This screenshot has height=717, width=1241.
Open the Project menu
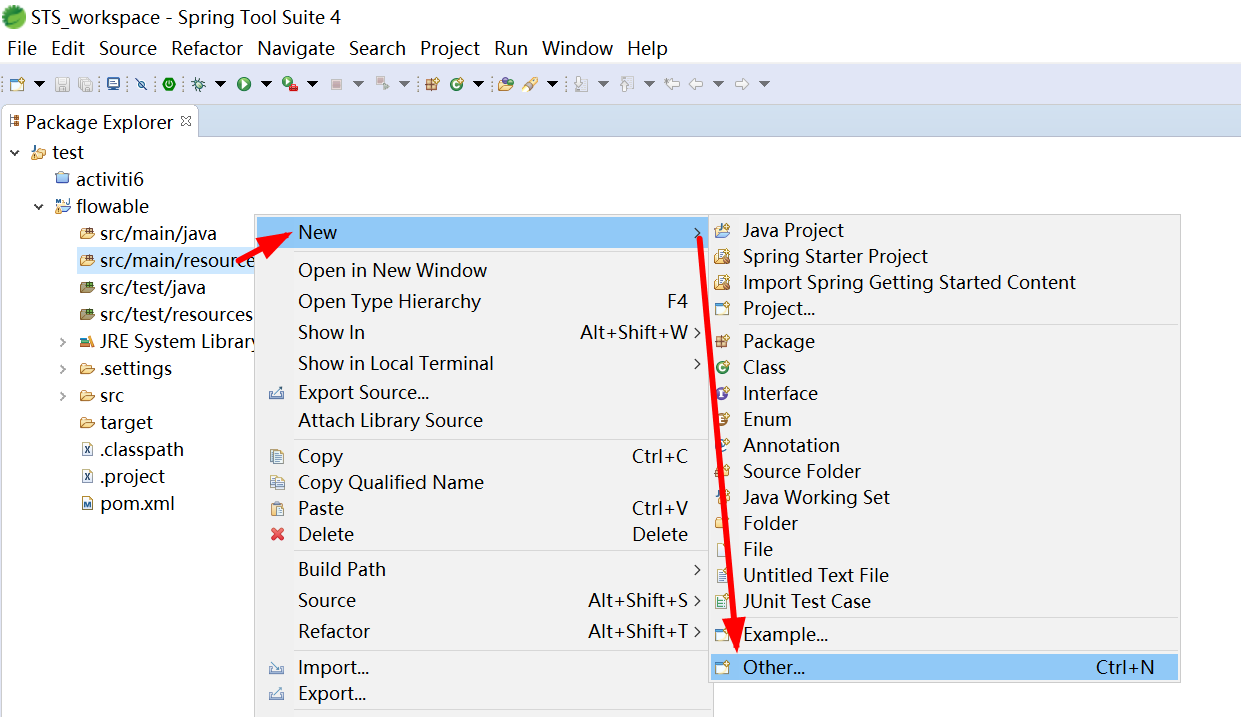coord(450,48)
